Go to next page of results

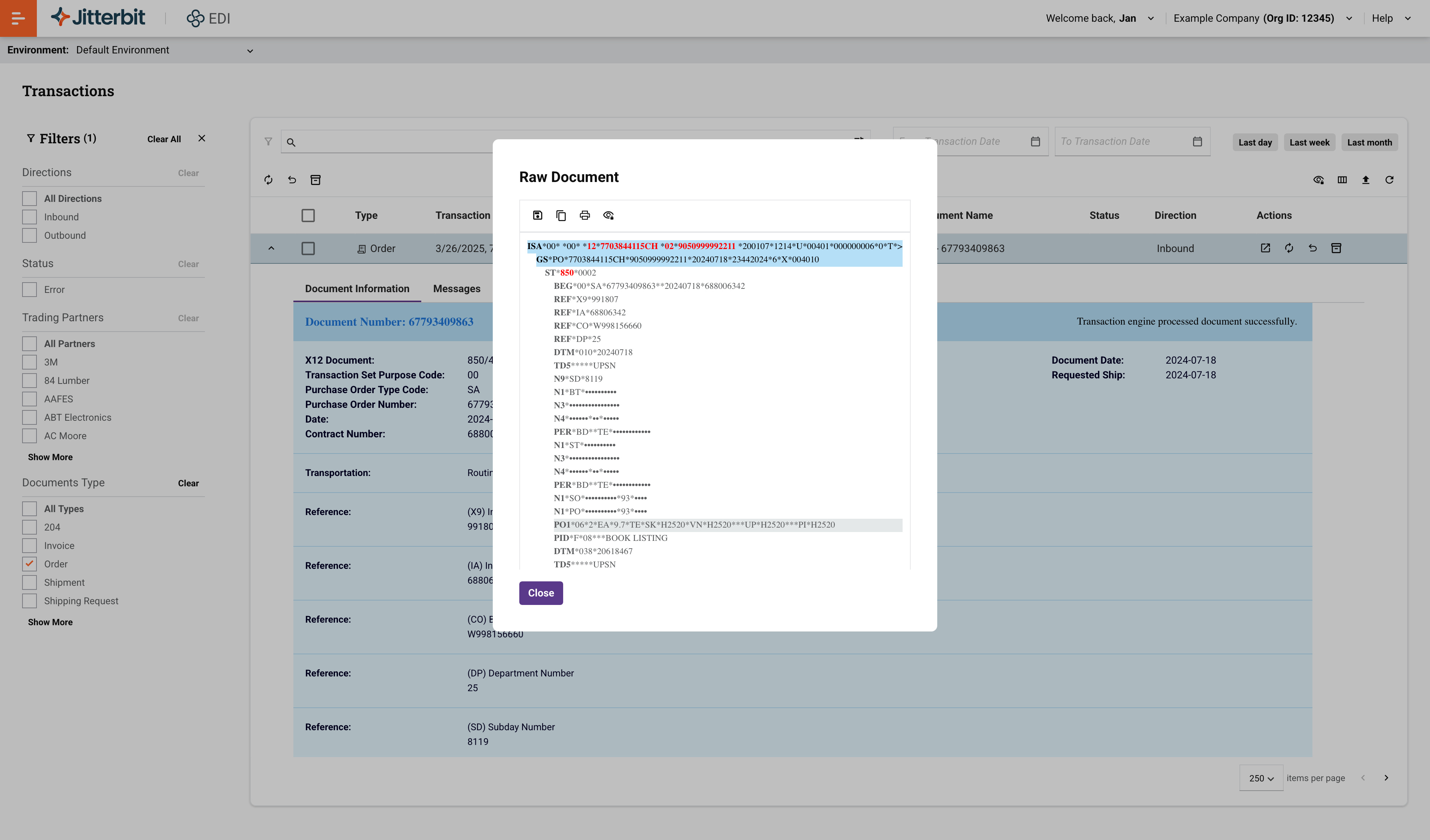click(1386, 778)
